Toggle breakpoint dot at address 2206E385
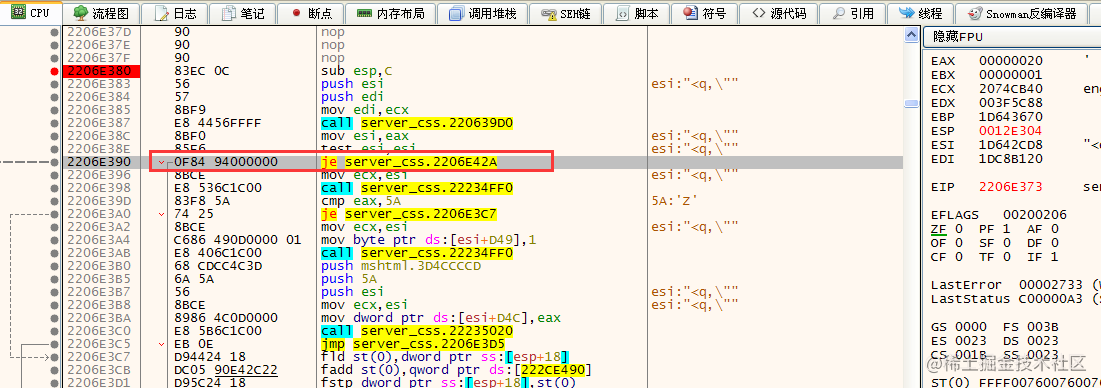 (x=54, y=110)
